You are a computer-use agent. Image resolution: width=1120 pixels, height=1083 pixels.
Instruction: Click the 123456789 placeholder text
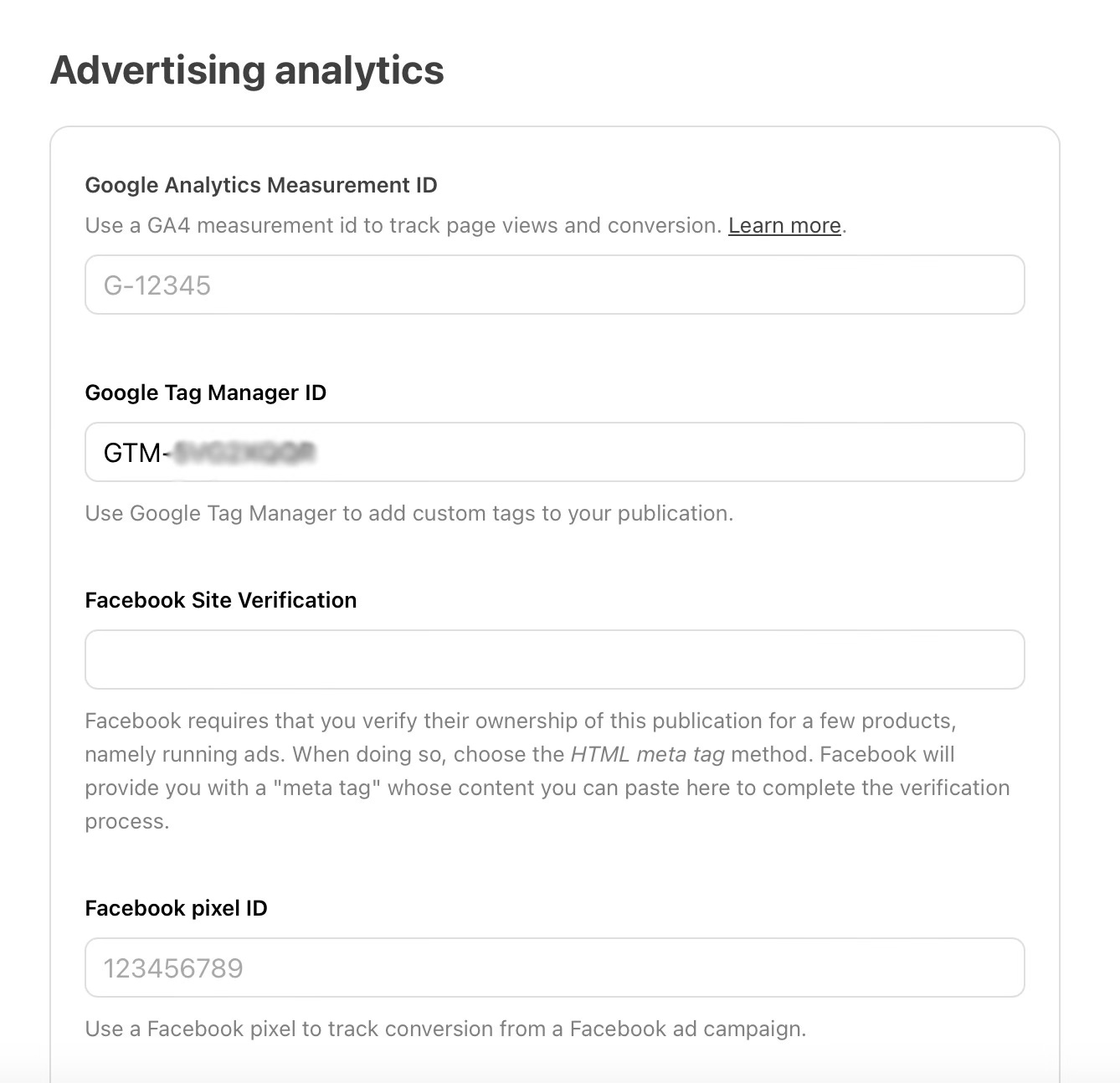pos(172,968)
